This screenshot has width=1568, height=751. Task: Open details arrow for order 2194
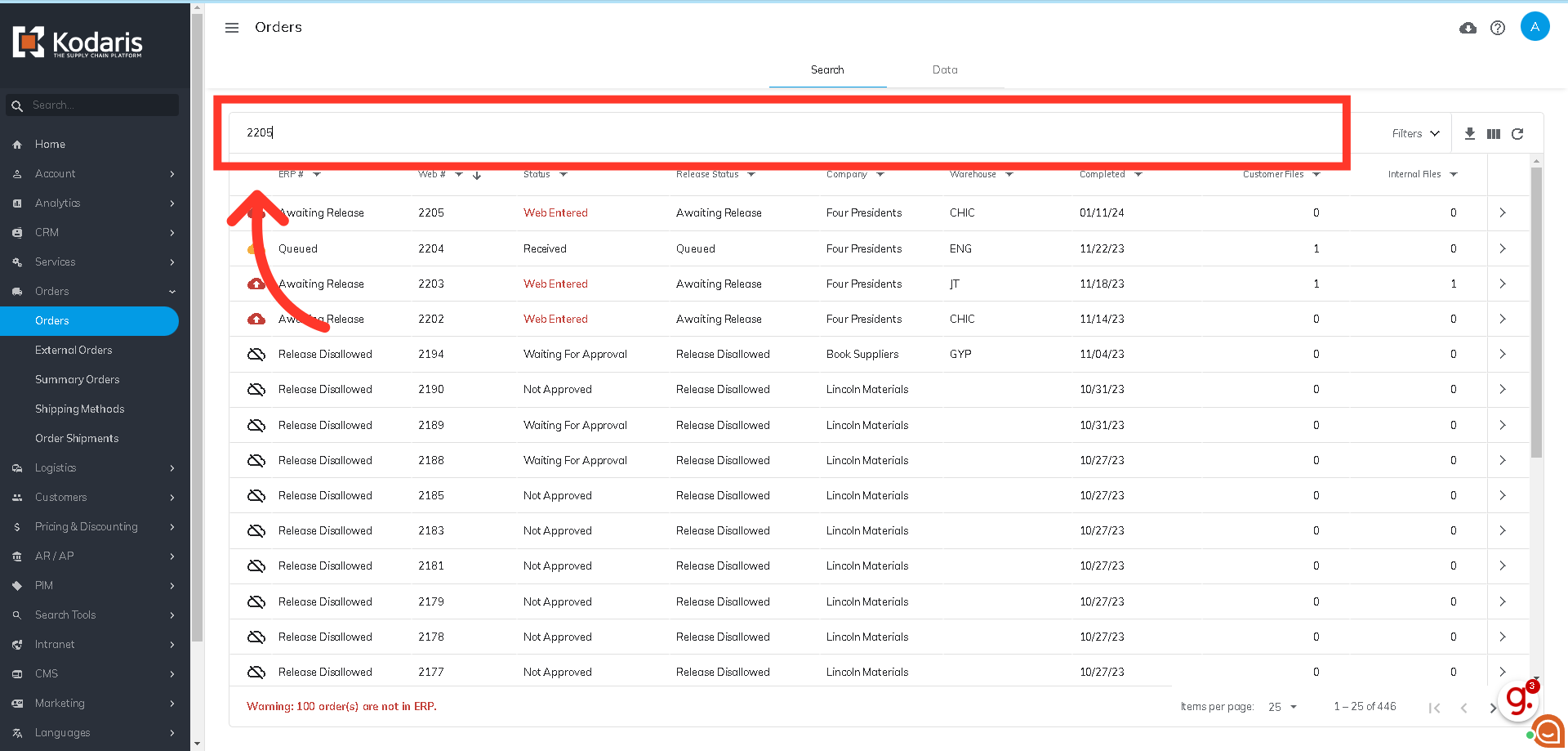(x=1503, y=354)
